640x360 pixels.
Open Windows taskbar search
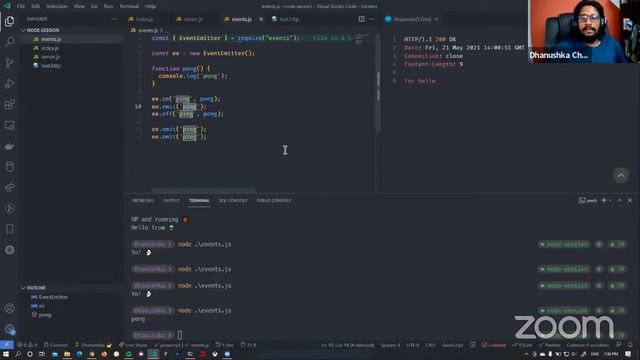[18, 354]
